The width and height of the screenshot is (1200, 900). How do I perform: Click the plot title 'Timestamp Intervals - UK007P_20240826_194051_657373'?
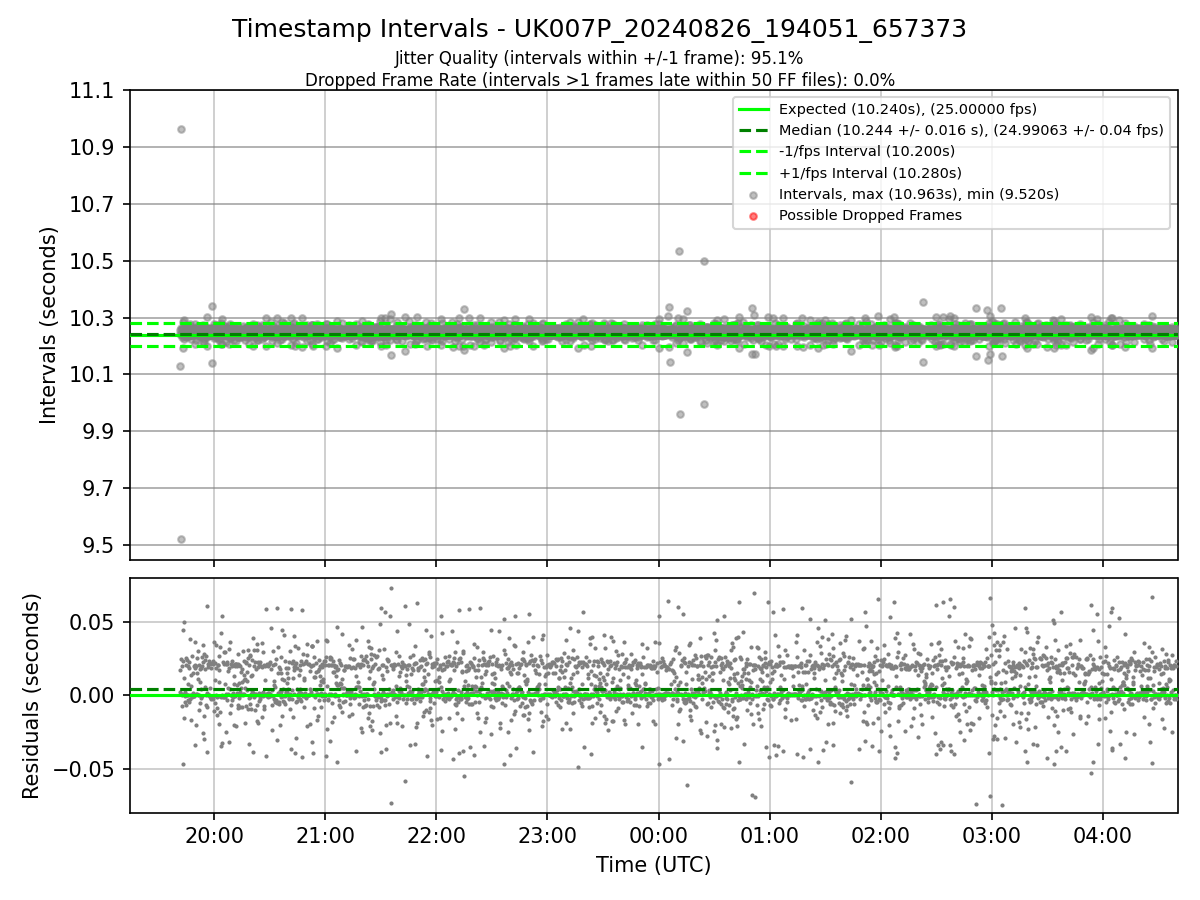(599, 29)
